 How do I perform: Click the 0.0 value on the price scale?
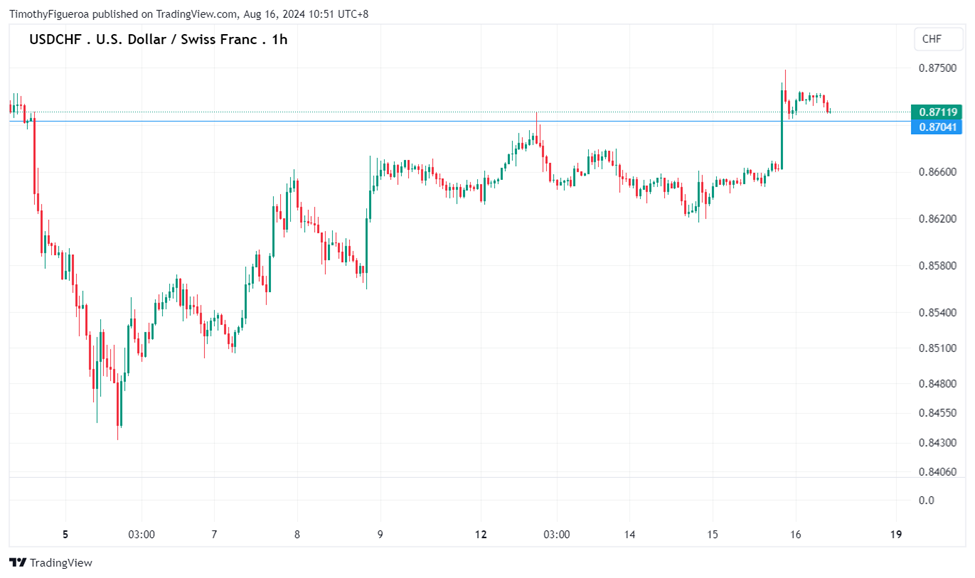coord(926,500)
